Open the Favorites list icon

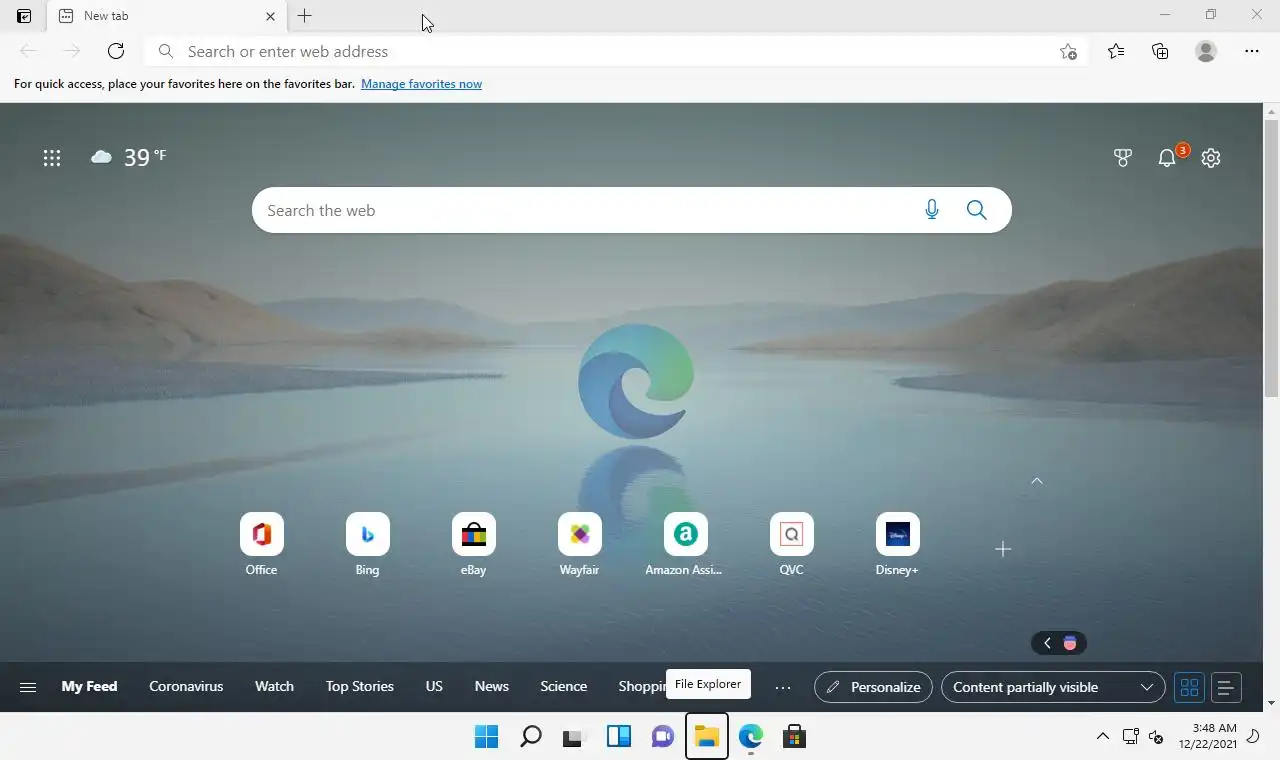tap(1116, 51)
